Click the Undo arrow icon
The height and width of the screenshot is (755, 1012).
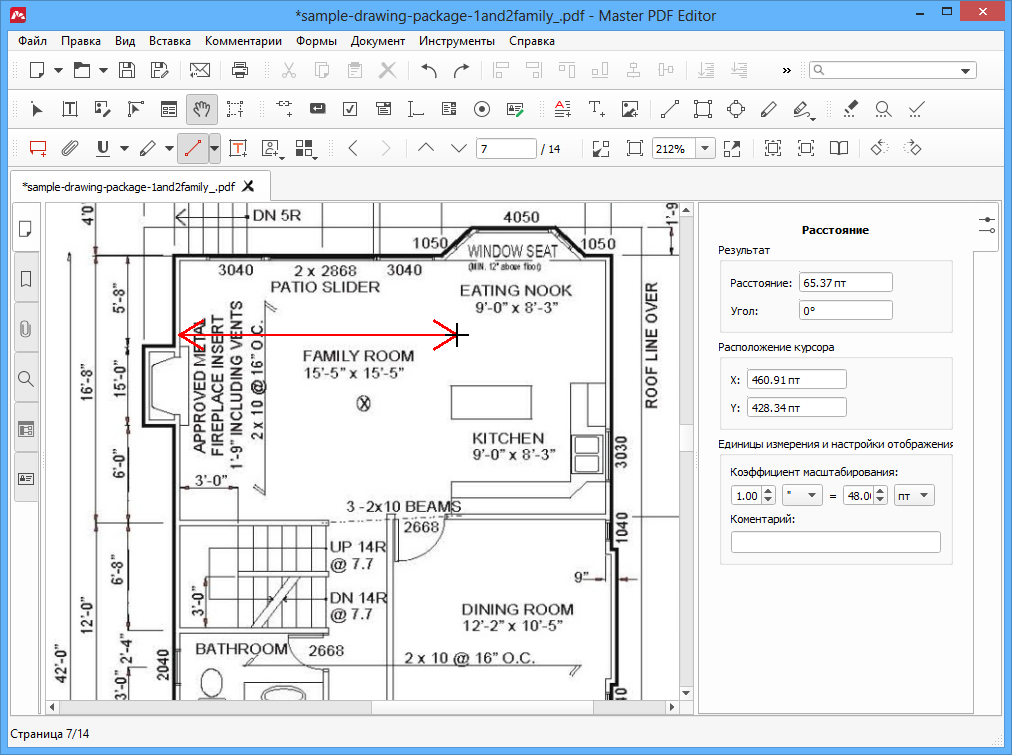(x=429, y=70)
